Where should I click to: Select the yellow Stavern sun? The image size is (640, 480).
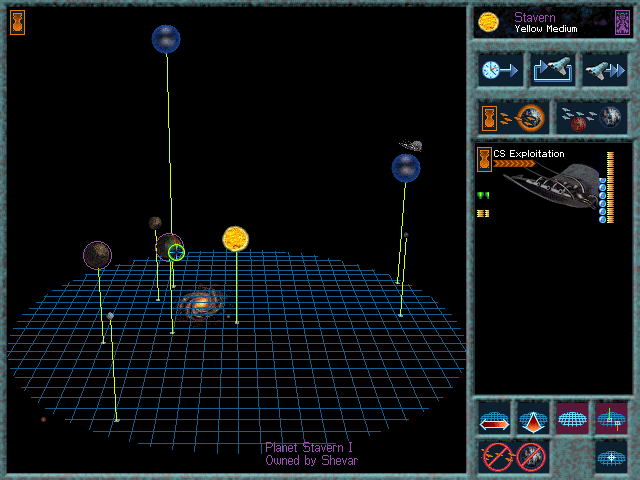click(236, 239)
